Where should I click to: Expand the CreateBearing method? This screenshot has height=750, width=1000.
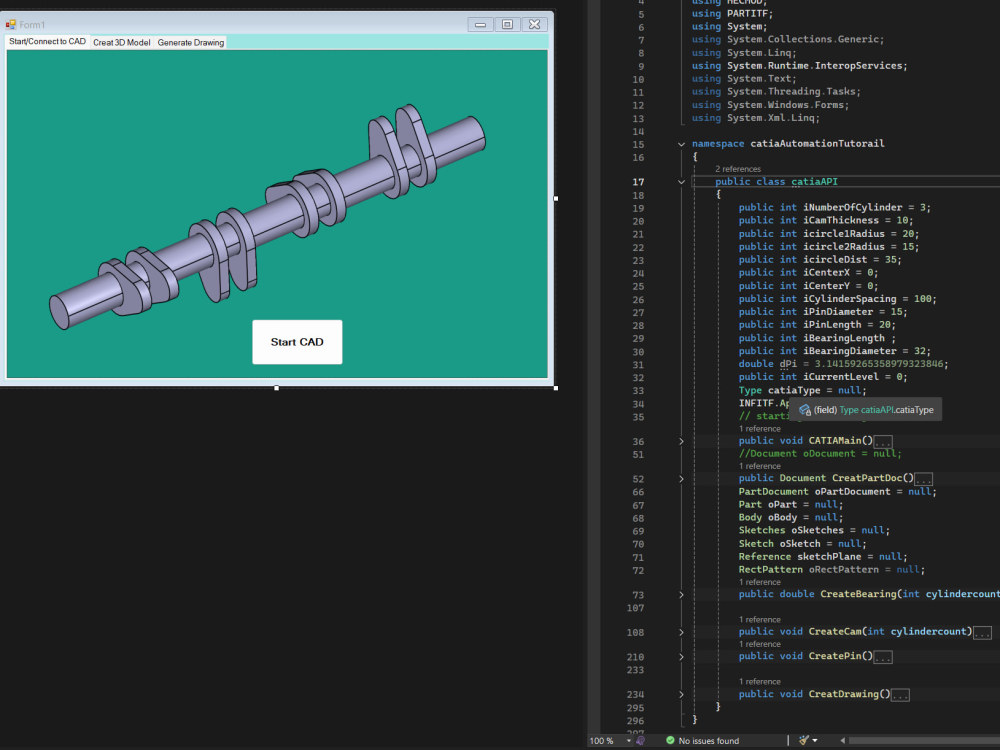[681, 594]
